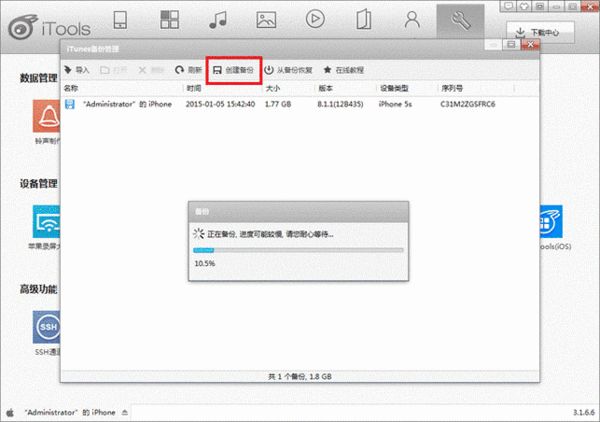Viewport: 600px width, 422px height.
Task: Eject device using bottom bar eject icon
Action: [125, 412]
